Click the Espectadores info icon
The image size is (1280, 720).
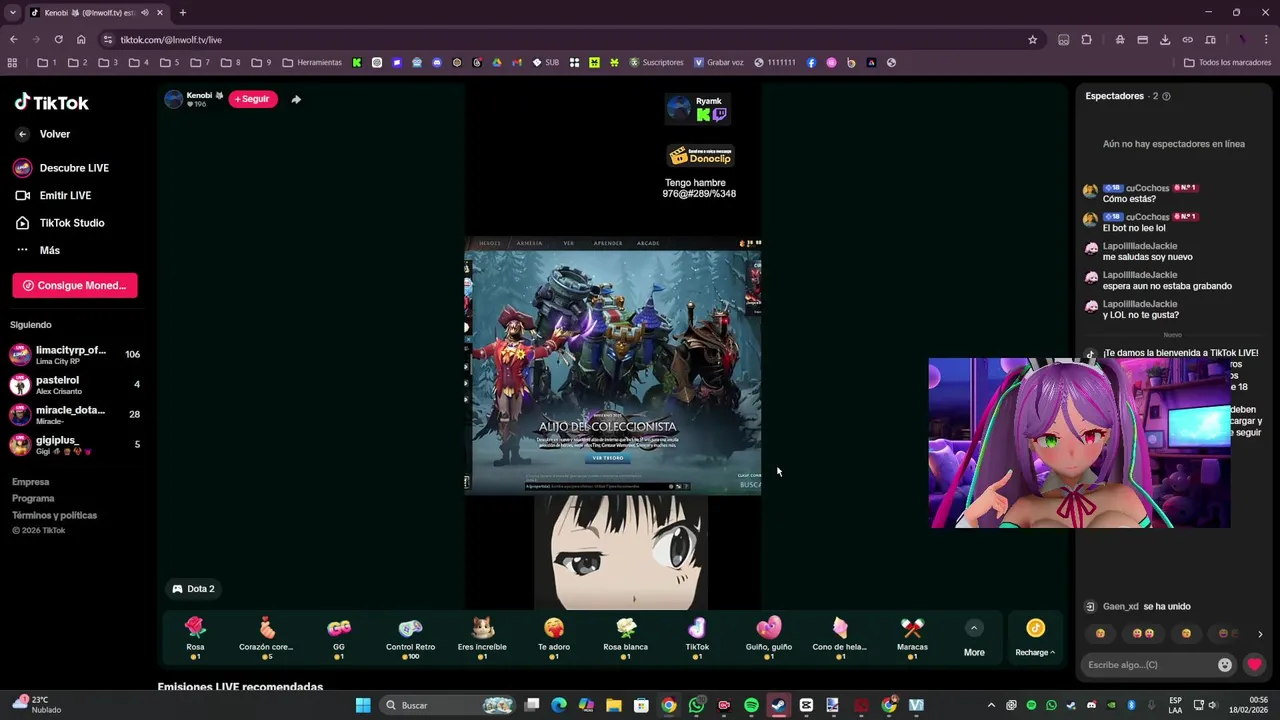tap(1166, 96)
